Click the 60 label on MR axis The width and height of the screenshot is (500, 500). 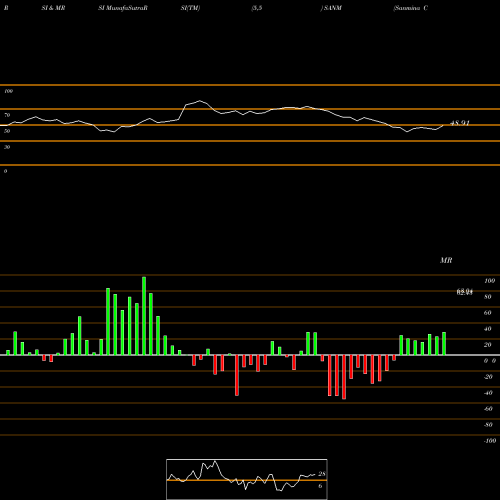(488, 313)
